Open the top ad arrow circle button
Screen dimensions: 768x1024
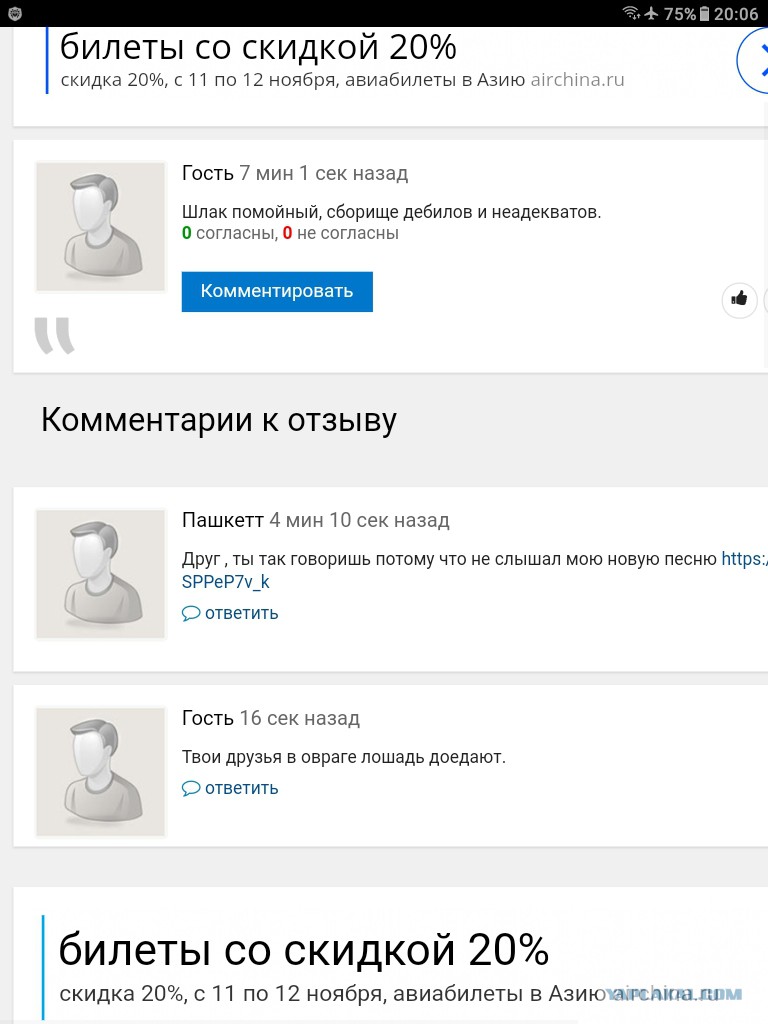(x=753, y=61)
